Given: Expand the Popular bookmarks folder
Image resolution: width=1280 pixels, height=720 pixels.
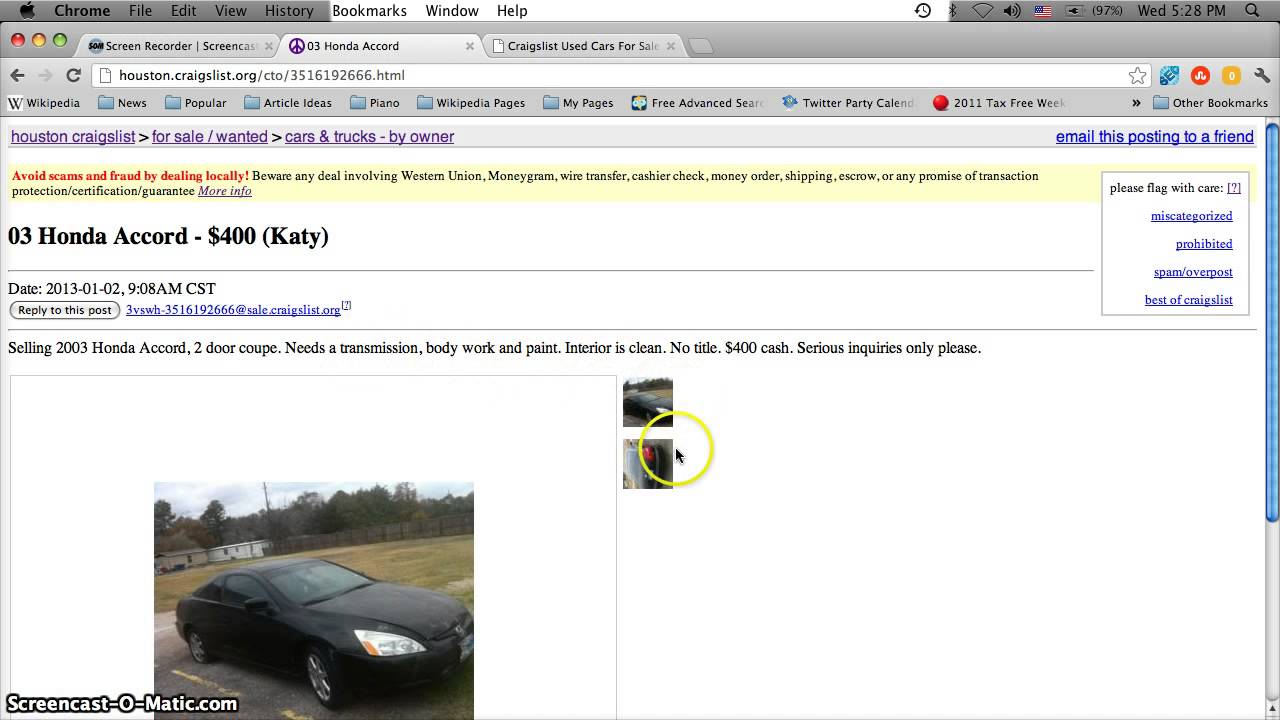Looking at the screenshot, I should pyautogui.click(x=196, y=103).
